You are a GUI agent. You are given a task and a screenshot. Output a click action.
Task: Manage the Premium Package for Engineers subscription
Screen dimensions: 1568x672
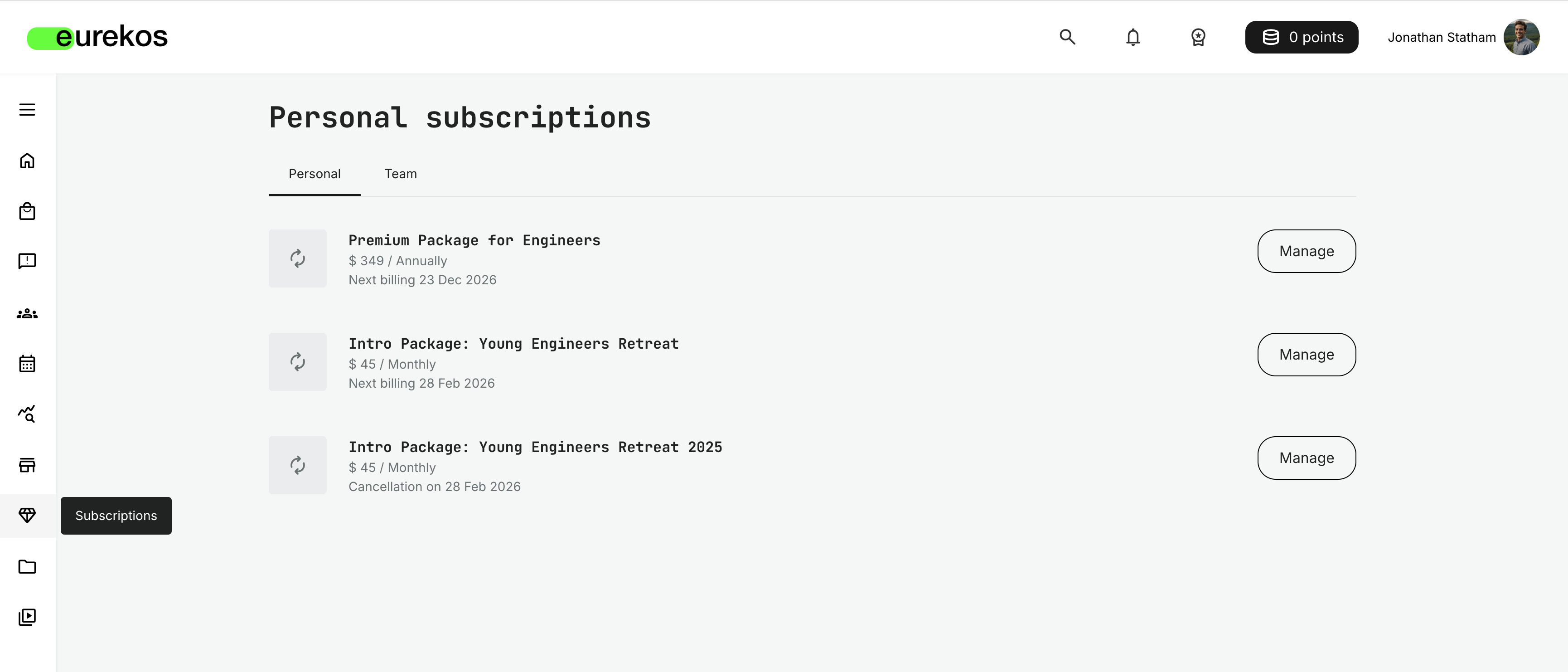pos(1306,251)
